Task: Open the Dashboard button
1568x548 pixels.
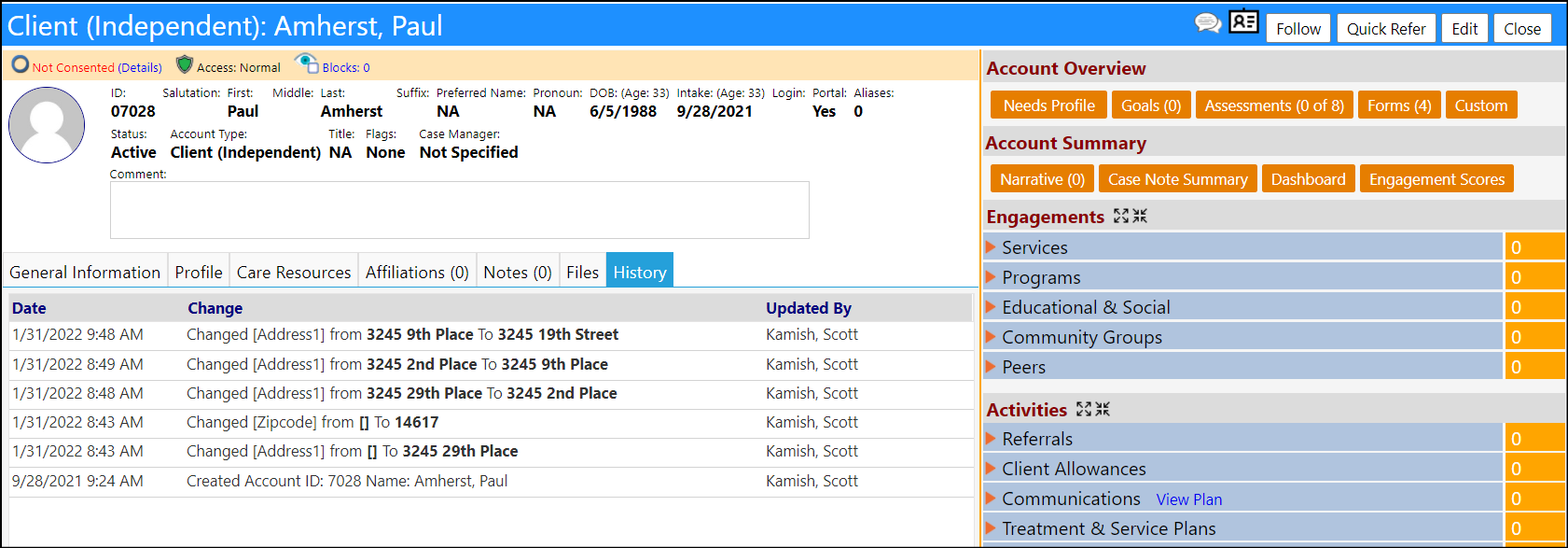Action: pyautogui.click(x=1308, y=179)
